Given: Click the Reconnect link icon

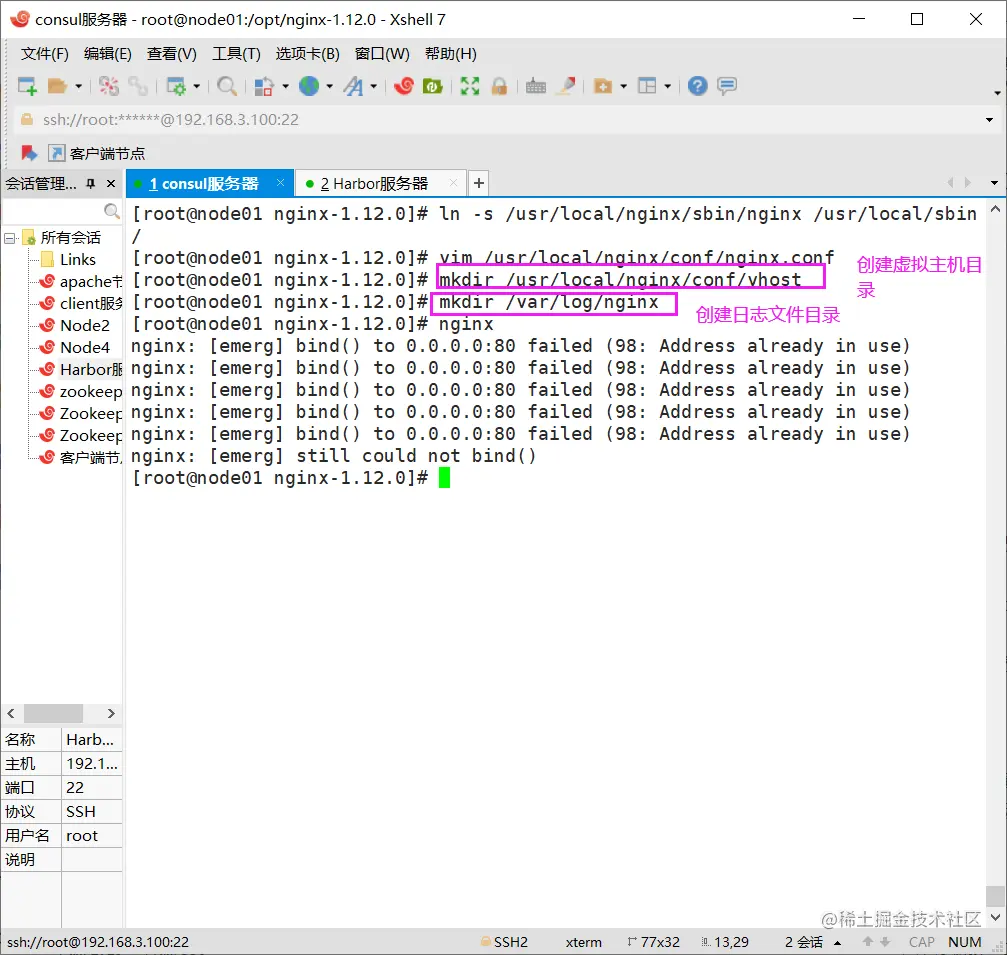Looking at the screenshot, I should point(137,86).
